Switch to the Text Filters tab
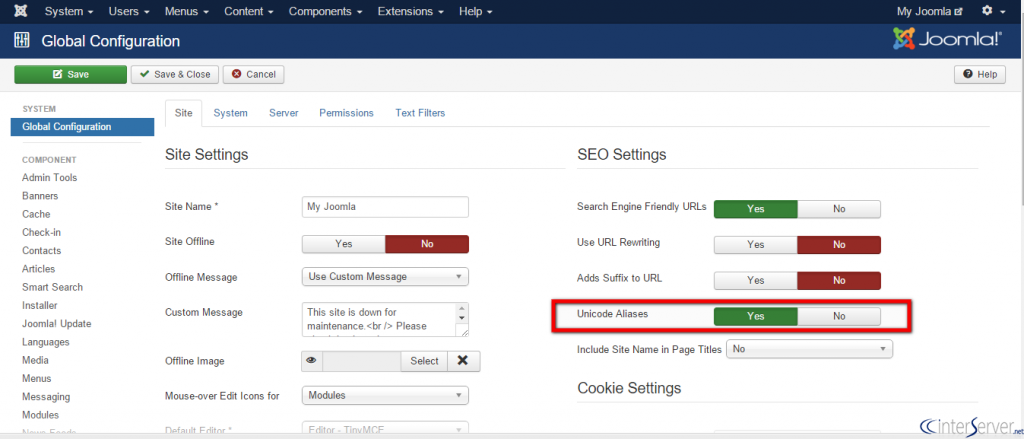Viewport: 1024px width, 439px height. [x=420, y=113]
